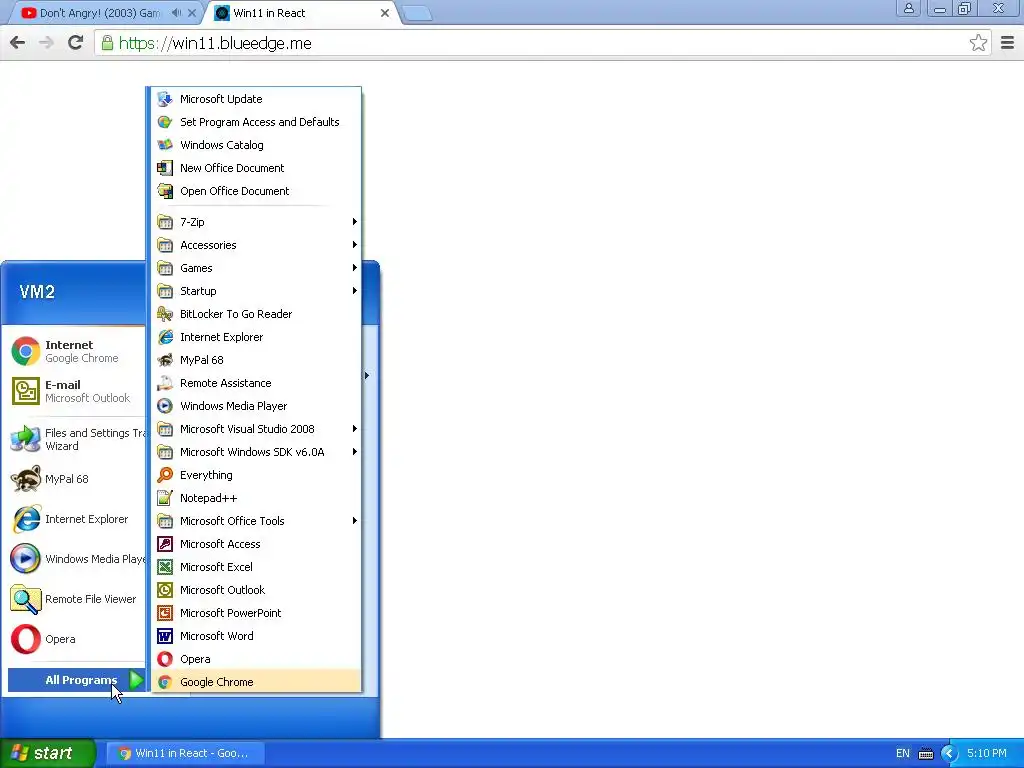
Task: Launch Windows Media Player in All Programs list
Action: [x=256, y=406]
